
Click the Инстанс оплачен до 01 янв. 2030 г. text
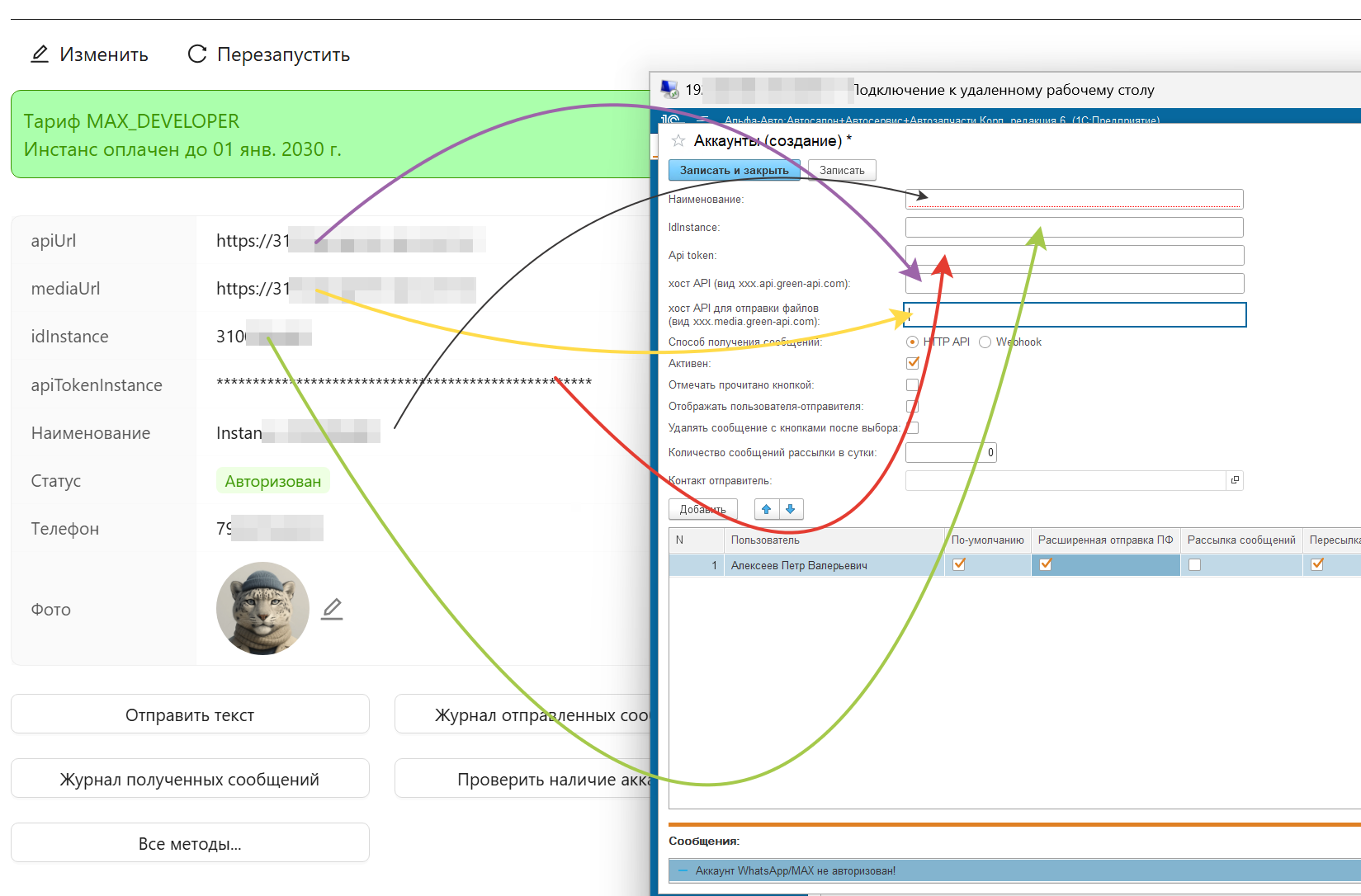[182, 149]
